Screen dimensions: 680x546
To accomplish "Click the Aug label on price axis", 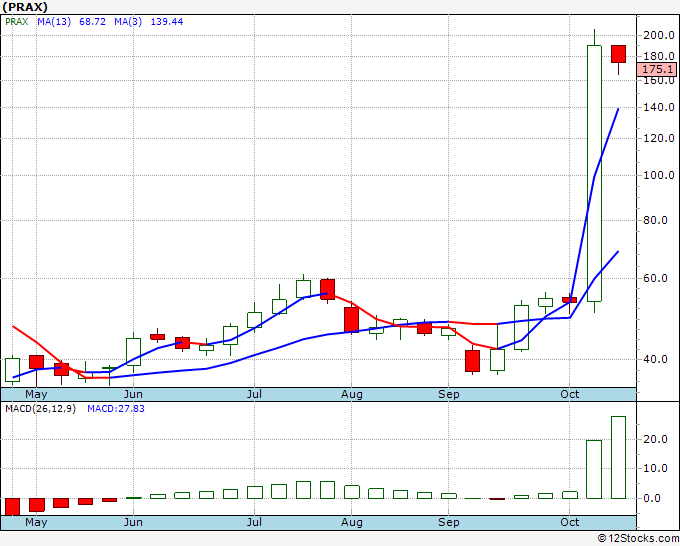I will pyautogui.click(x=351, y=394).
